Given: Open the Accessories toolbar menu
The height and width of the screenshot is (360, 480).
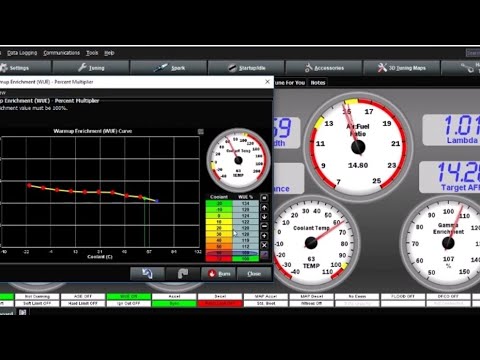Looking at the screenshot, I should 324,68.
